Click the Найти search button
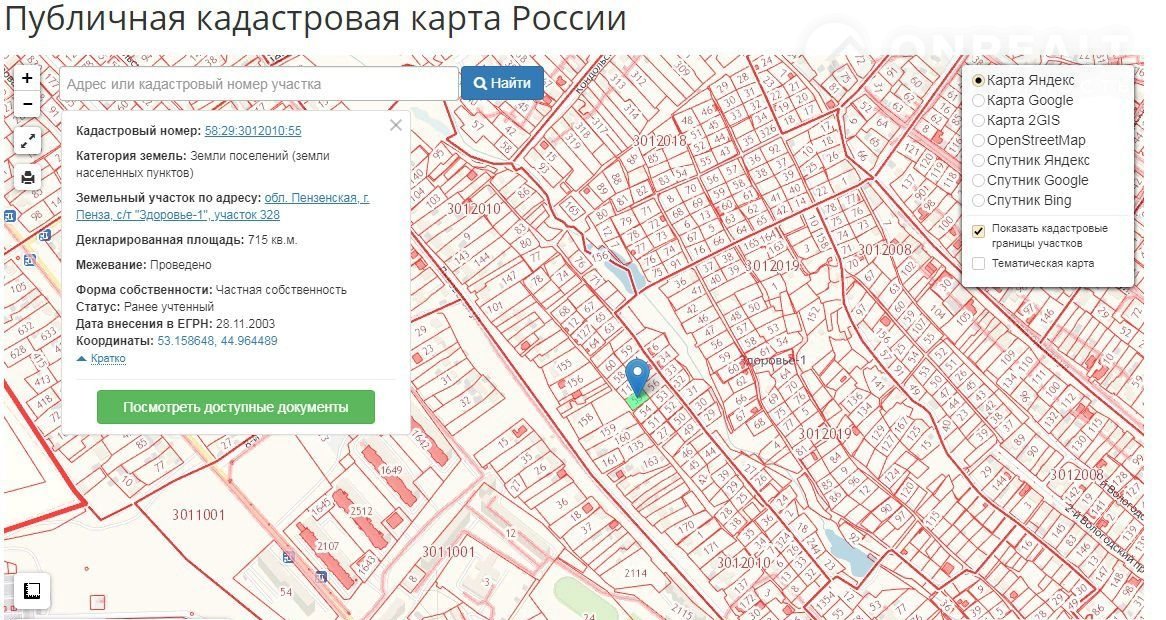The height and width of the screenshot is (620, 1166). [502, 84]
